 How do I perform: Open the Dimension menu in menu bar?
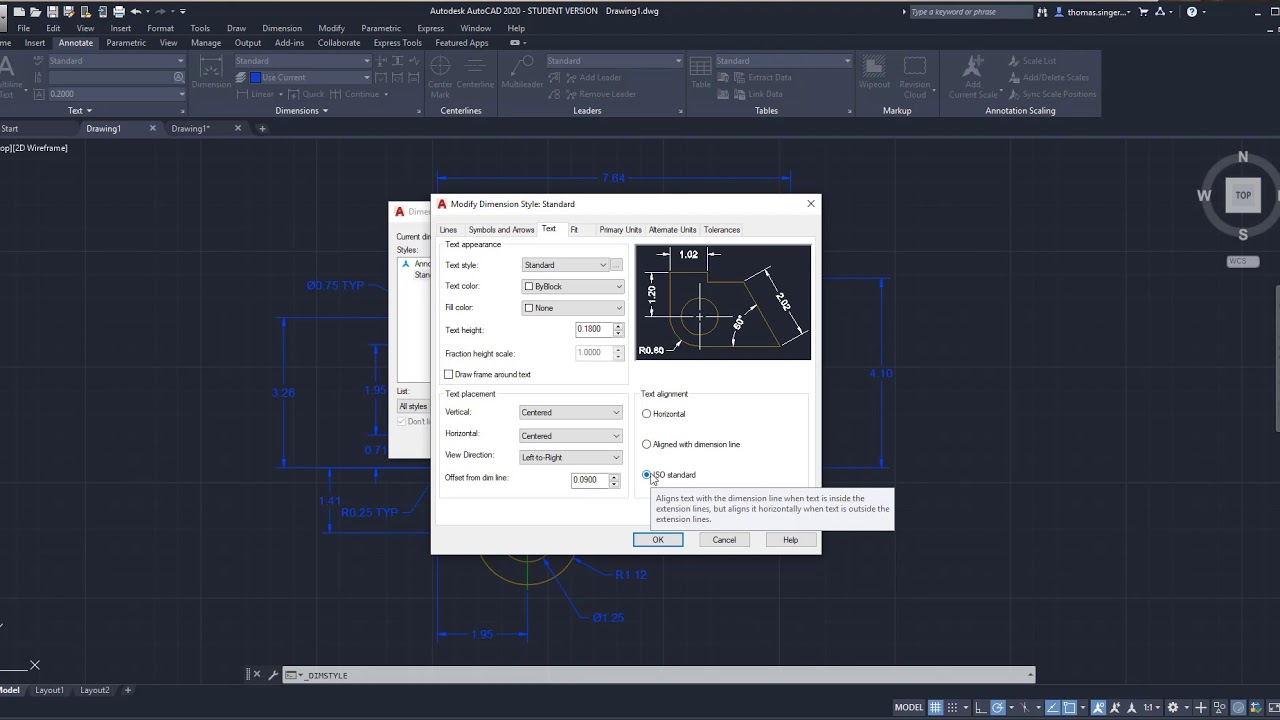[282, 28]
